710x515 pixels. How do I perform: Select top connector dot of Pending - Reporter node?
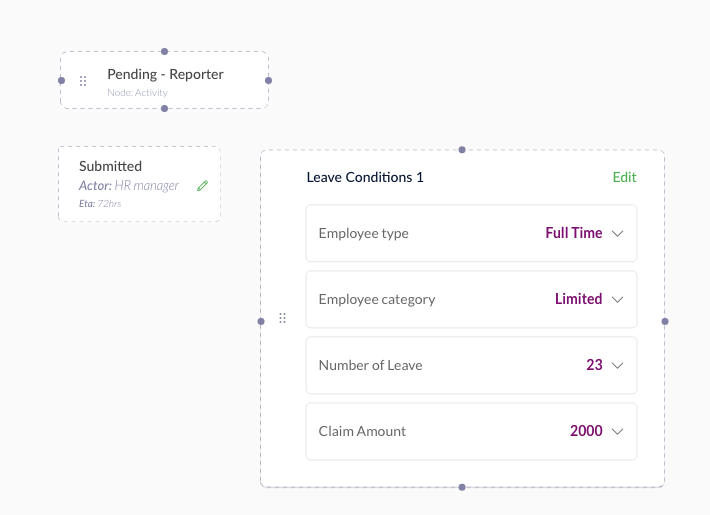pyautogui.click(x=164, y=52)
